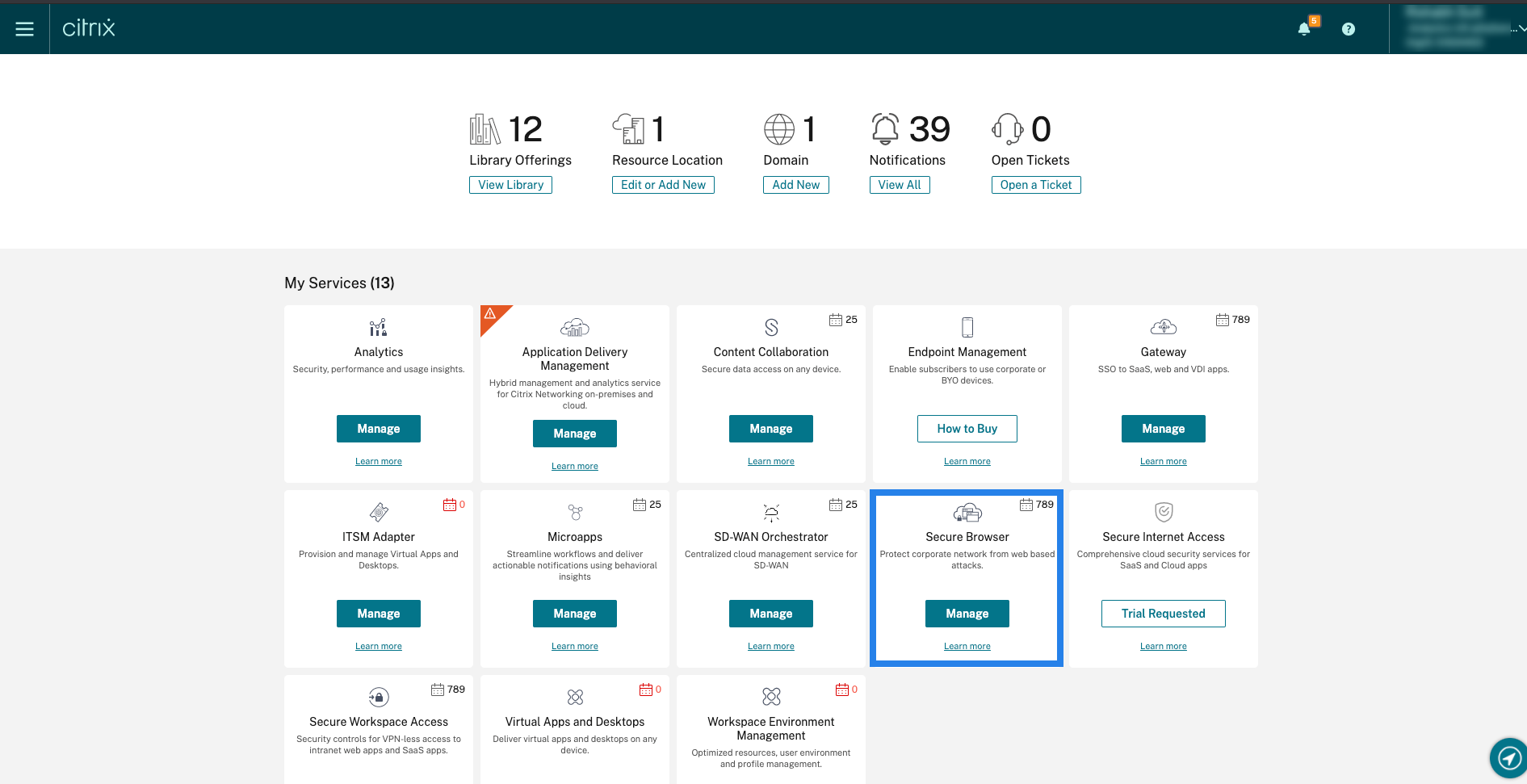Click the Citrix logo
Image resolution: width=1527 pixels, height=784 pixels.
click(x=89, y=28)
